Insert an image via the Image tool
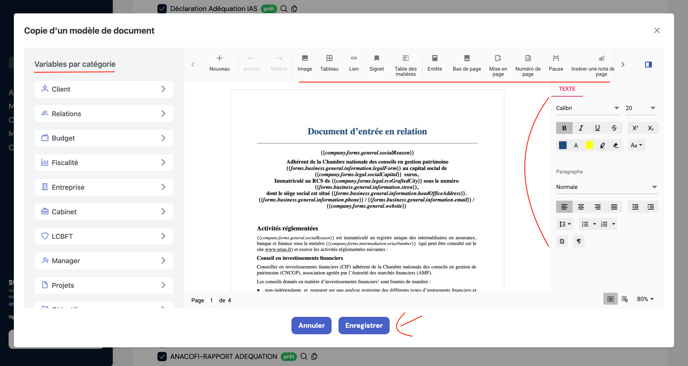The width and height of the screenshot is (688, 366). [305, 63]
